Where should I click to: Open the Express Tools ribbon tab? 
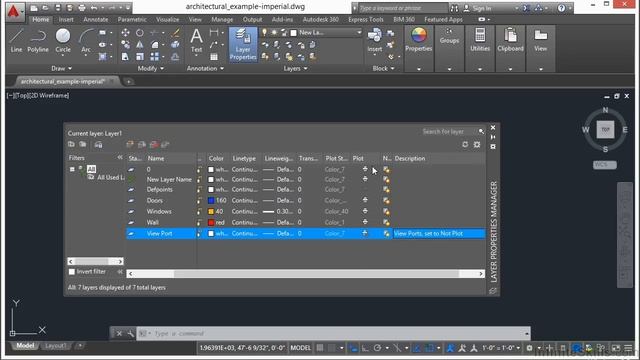pyautogui.click(x=366, y=19)
